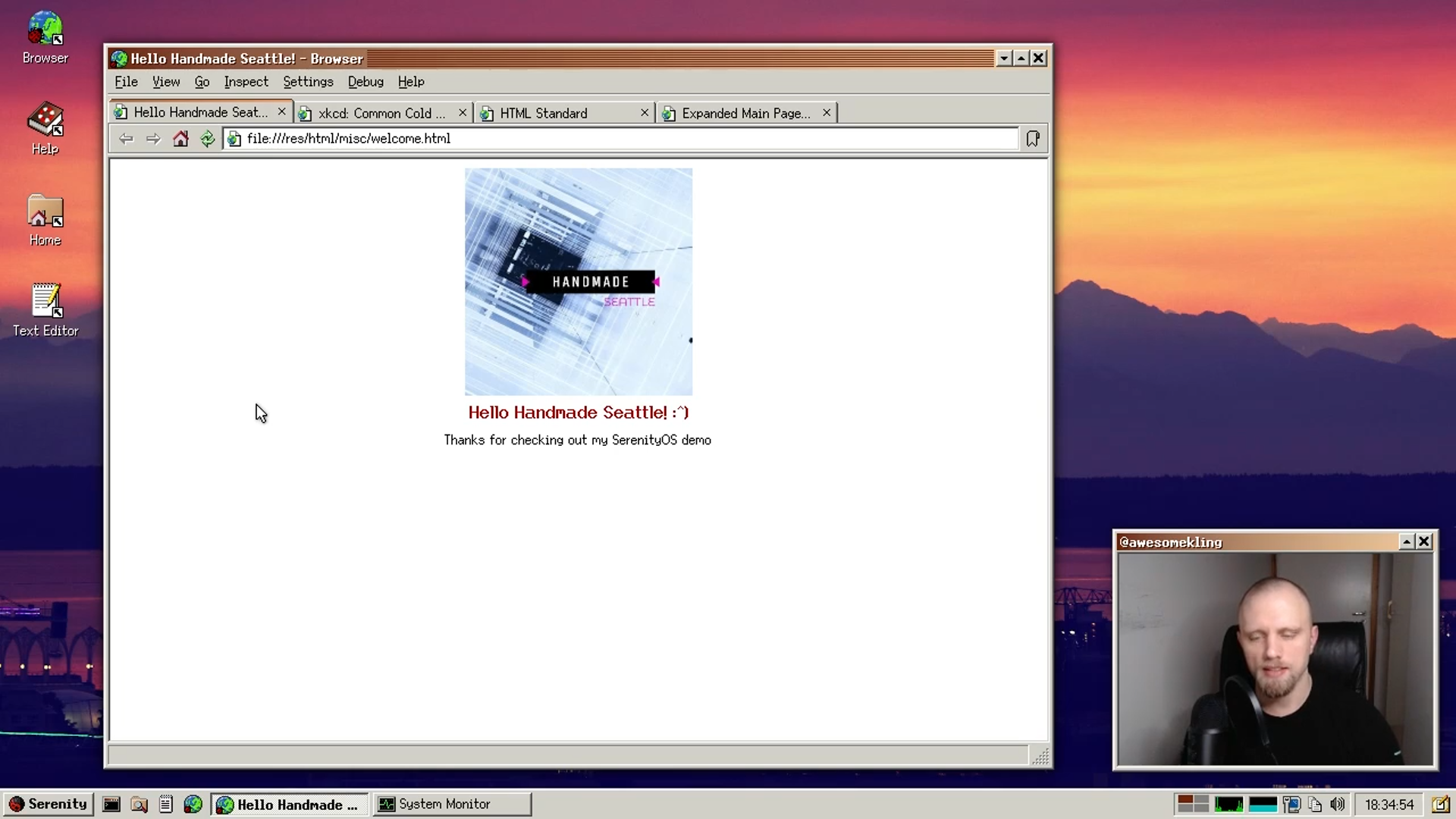Click the Handmade Seattle logo image
1456x819 pixels.
(x=578, y=281)
